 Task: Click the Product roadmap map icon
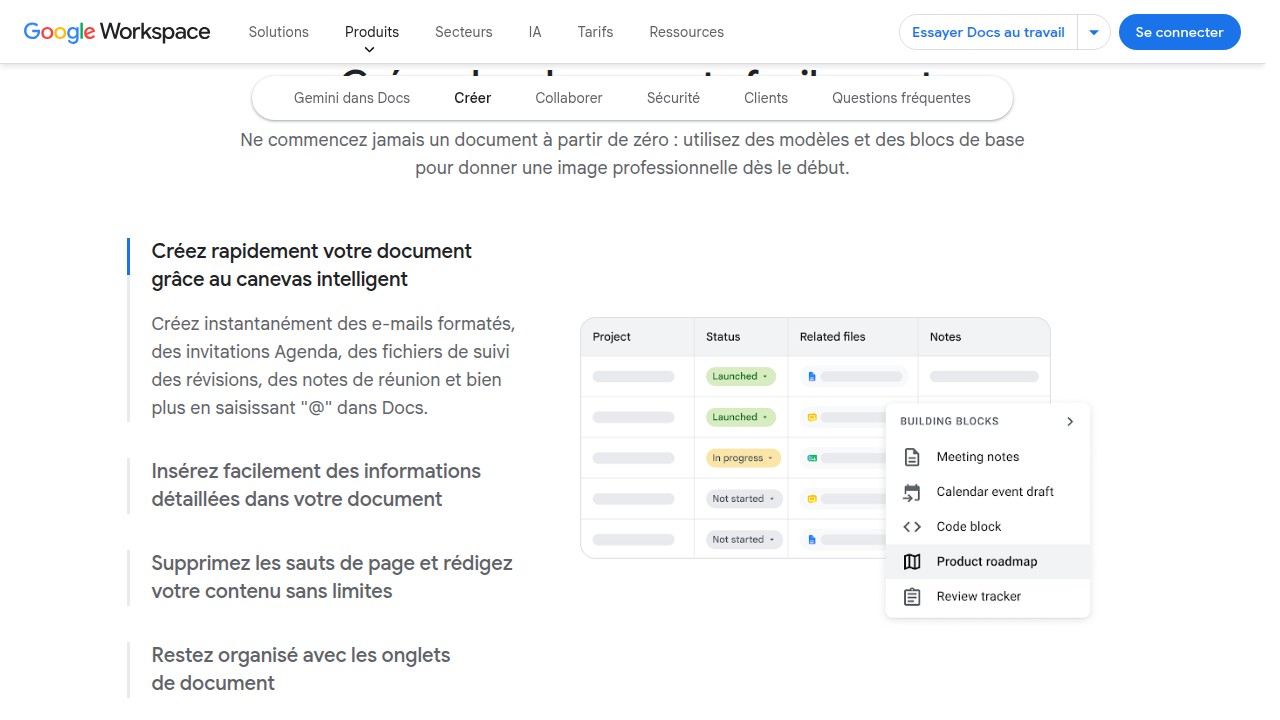(x=912, y=562)
